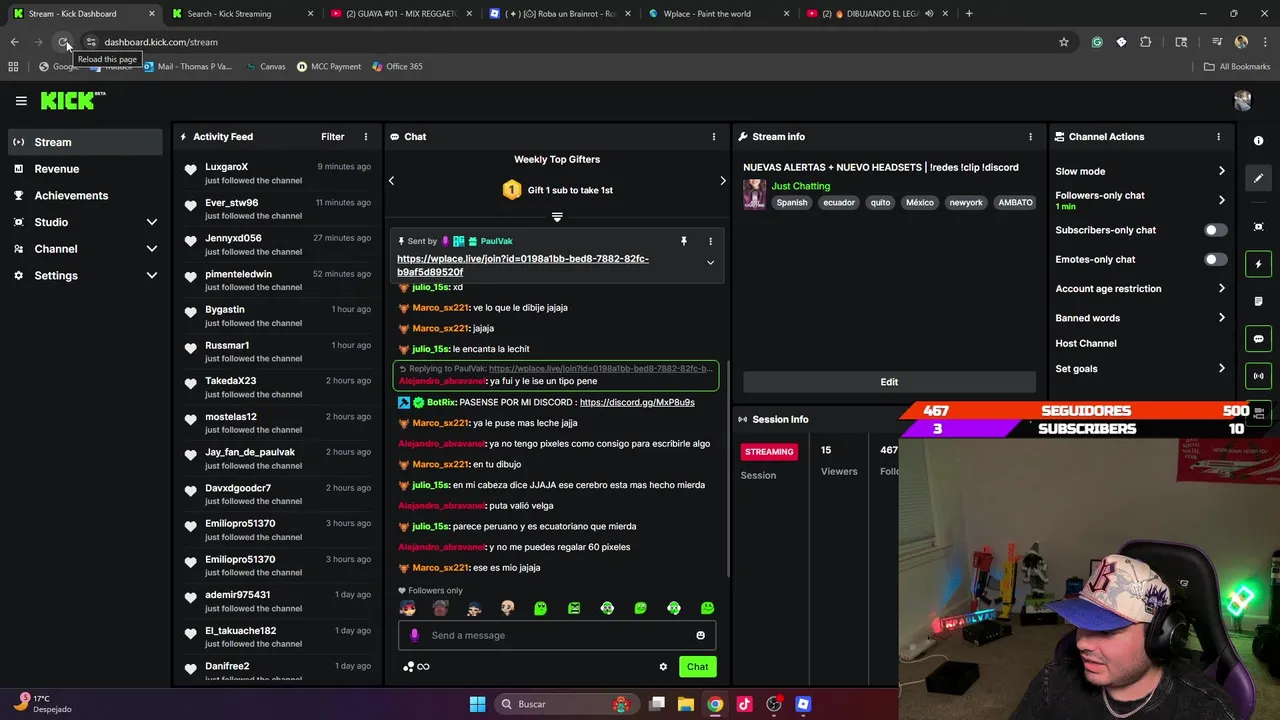Open pinned message options menu
This screenshot has height=720, width=1280.
coord(710,241)
